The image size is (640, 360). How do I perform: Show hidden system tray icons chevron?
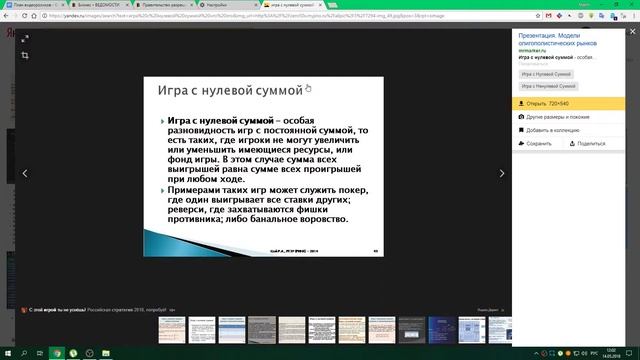(x=536, y=353)
